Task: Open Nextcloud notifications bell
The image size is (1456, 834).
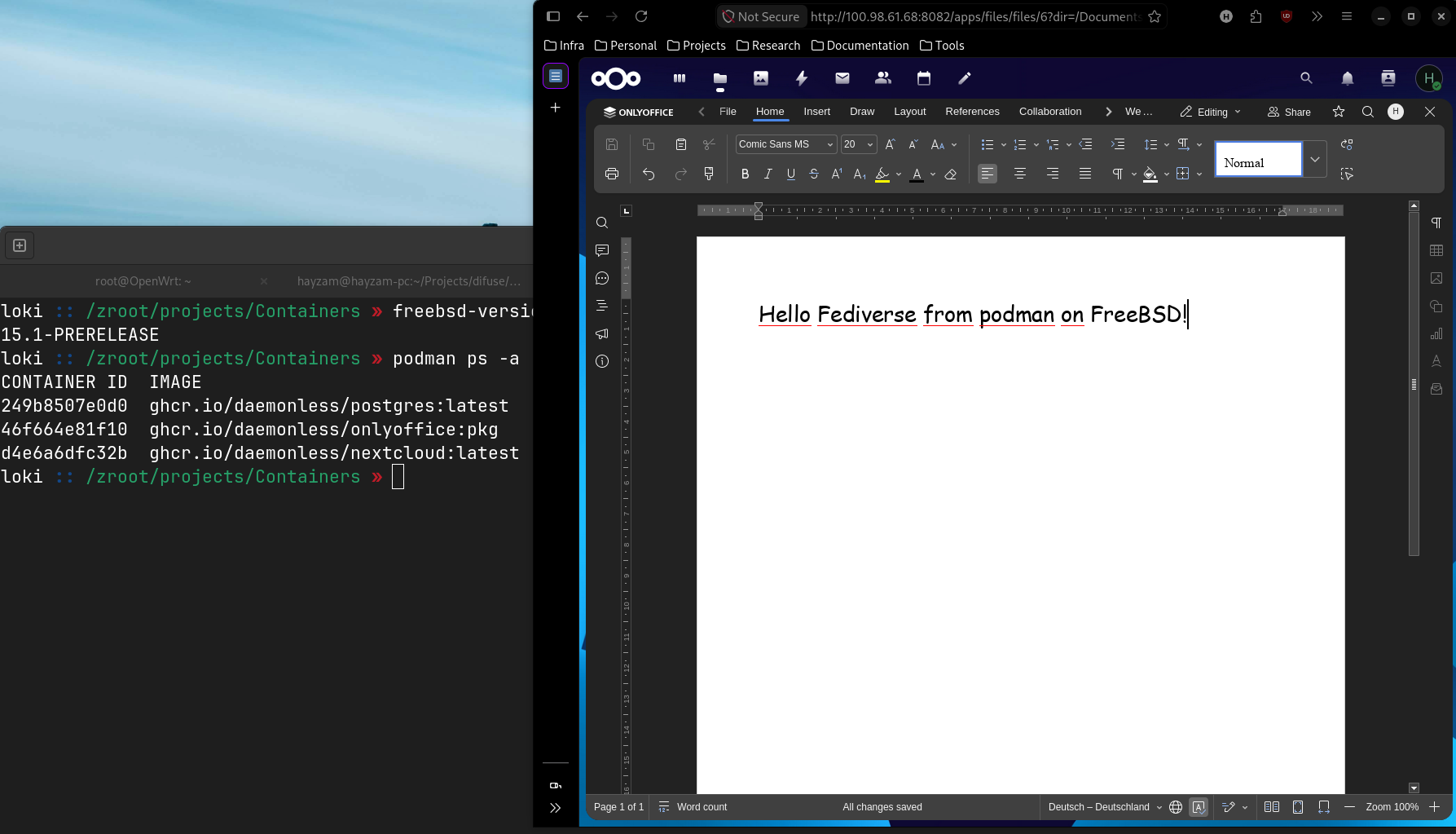Action: pyautogui.click(x=1348, y=78)
